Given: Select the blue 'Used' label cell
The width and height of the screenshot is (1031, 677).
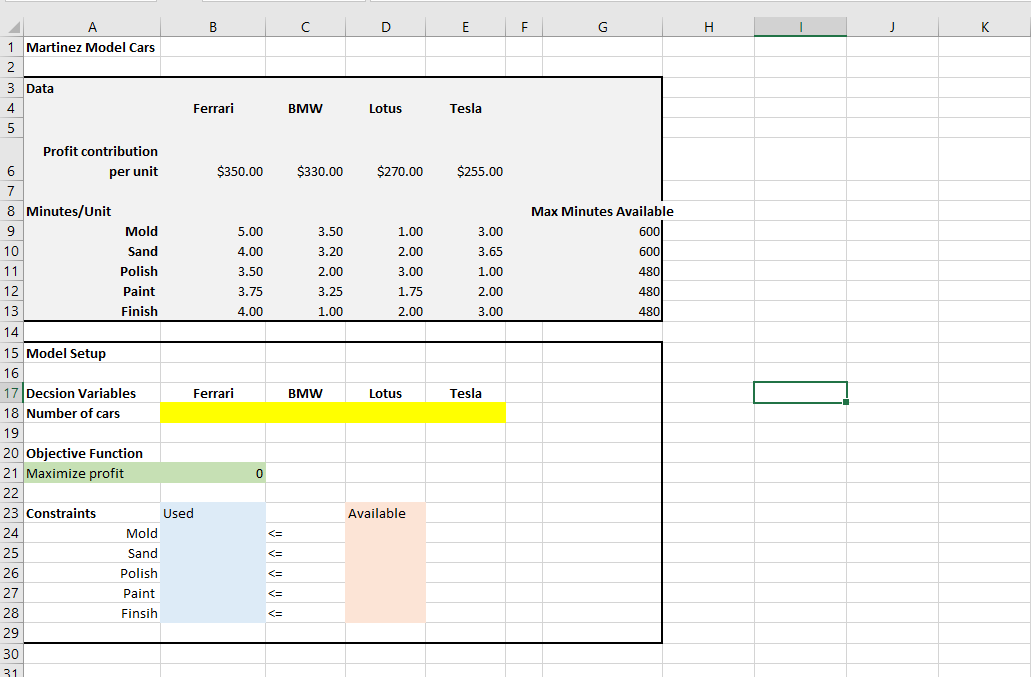Looking at the screenshot, I should (x=213, y=512).
